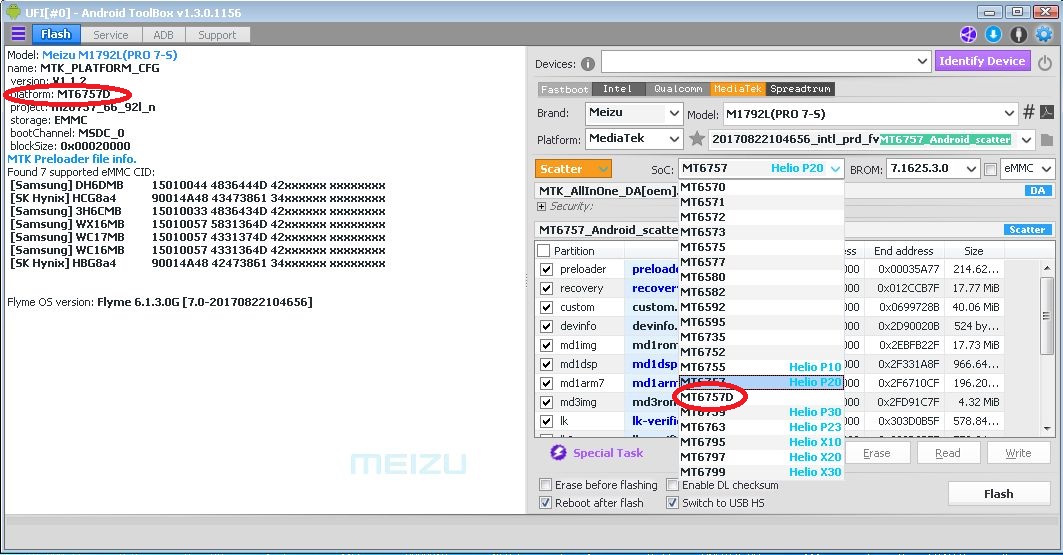
Task: Open the hamburger menu icon
Action: pos(18,34)
